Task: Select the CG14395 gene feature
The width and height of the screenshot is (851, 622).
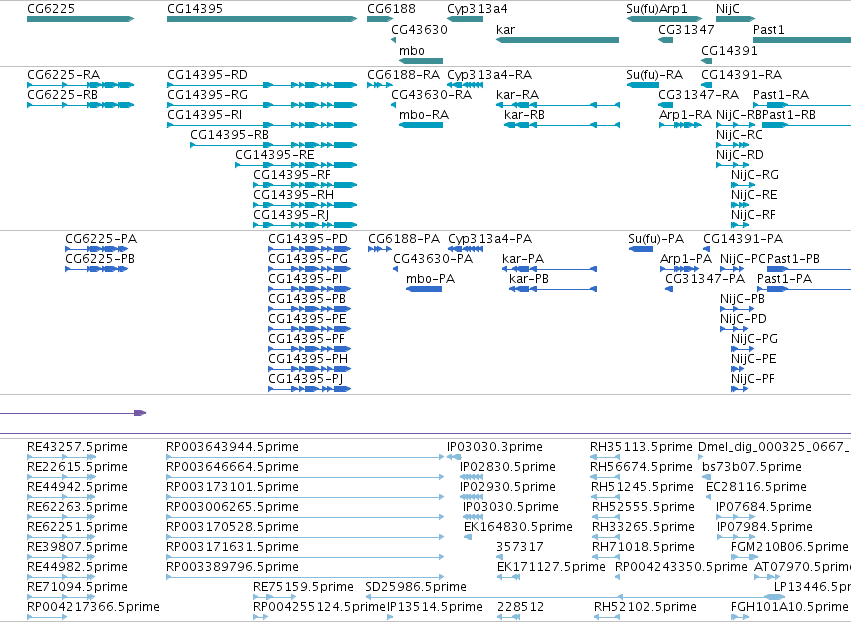Action: [x=262, y=19]
